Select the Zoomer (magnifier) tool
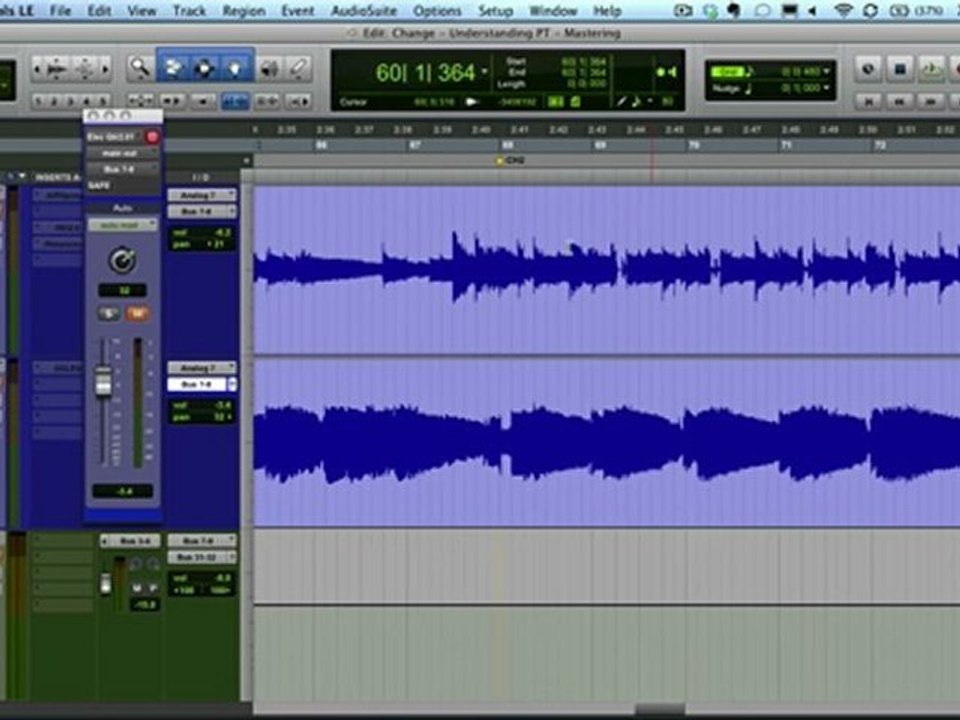Viewport: 960px width, 720px height. 140,67
